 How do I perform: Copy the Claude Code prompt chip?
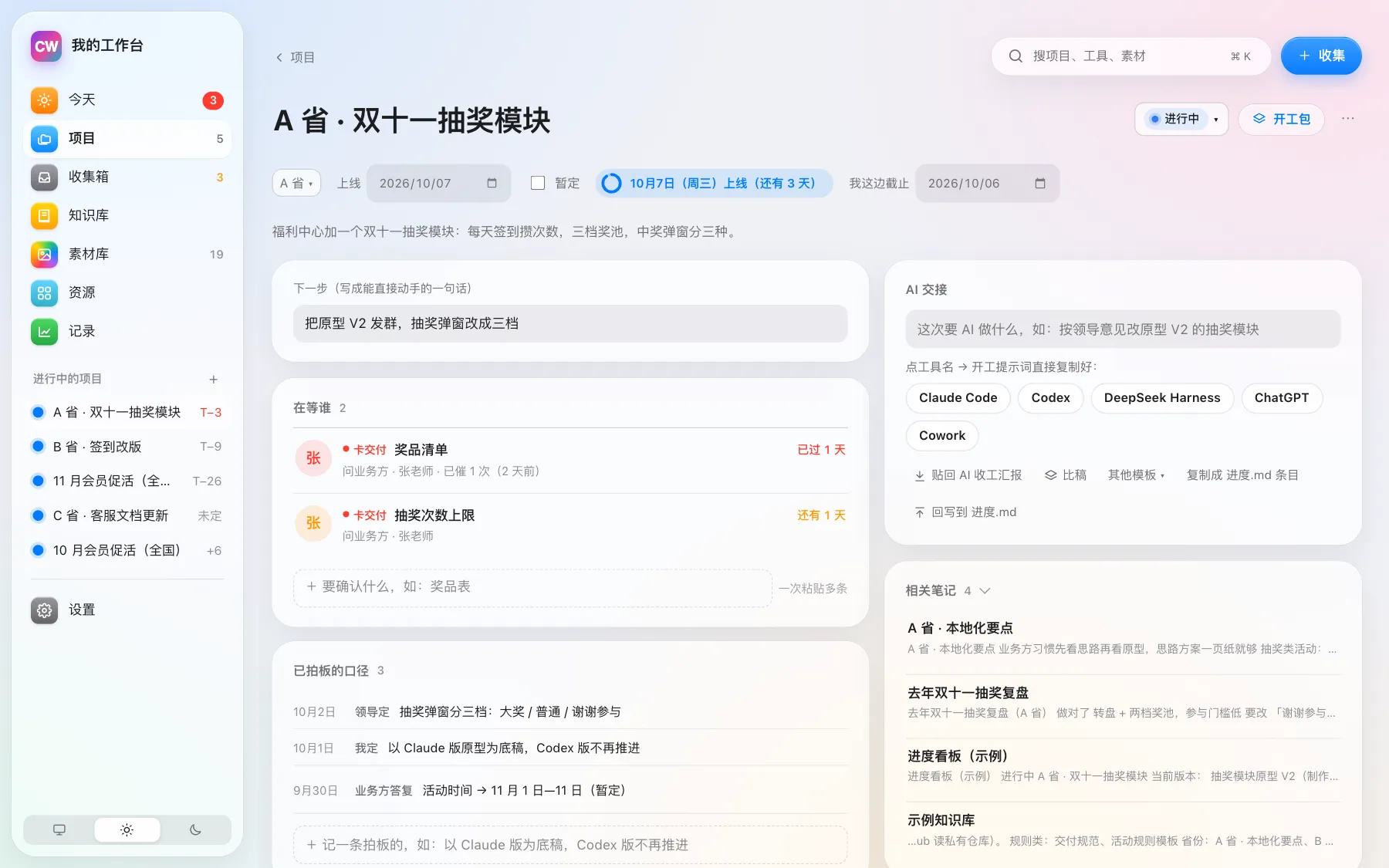958,397
